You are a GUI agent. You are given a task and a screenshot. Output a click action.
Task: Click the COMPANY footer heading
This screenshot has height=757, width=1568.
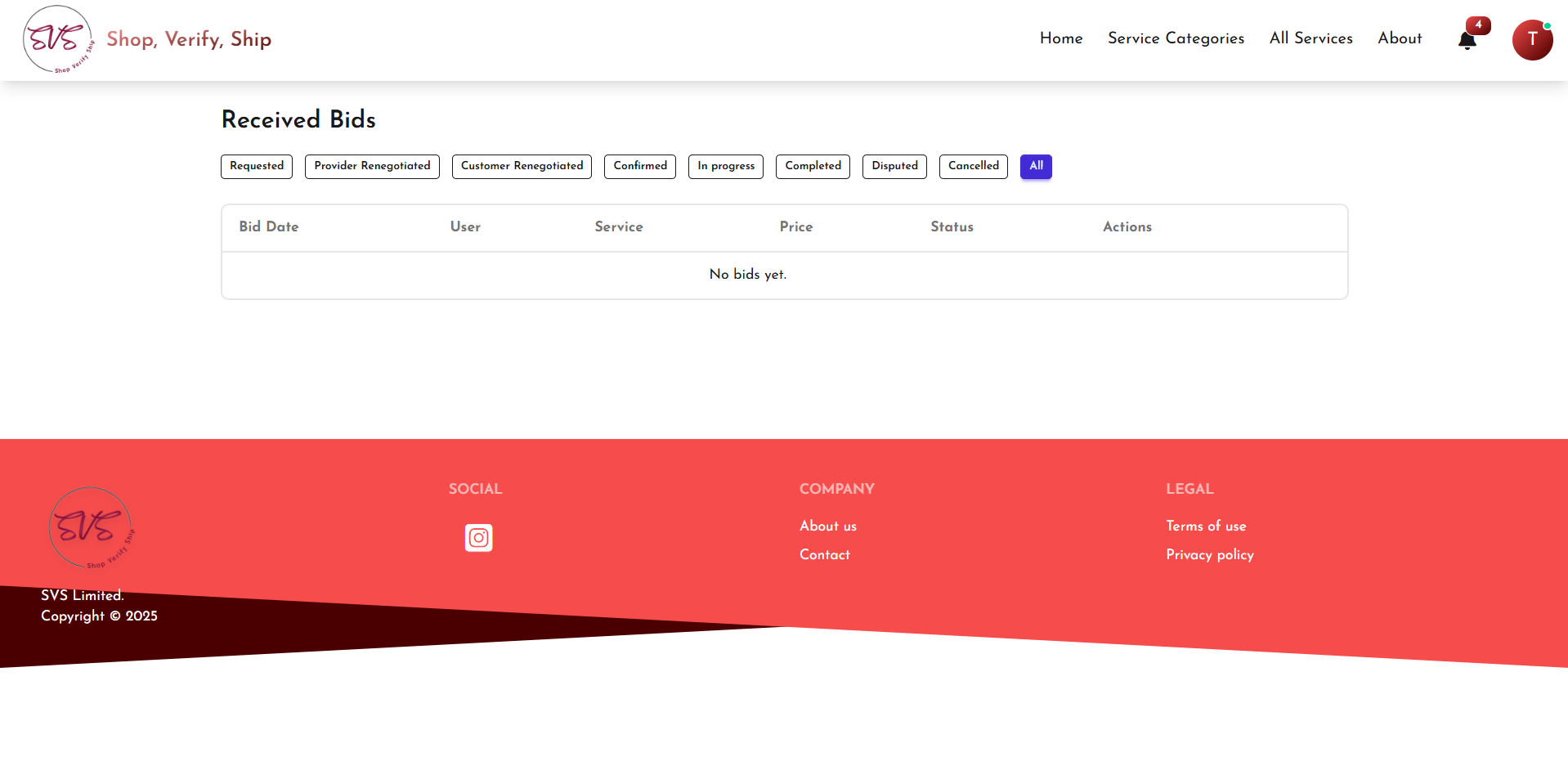coord(837,489)
